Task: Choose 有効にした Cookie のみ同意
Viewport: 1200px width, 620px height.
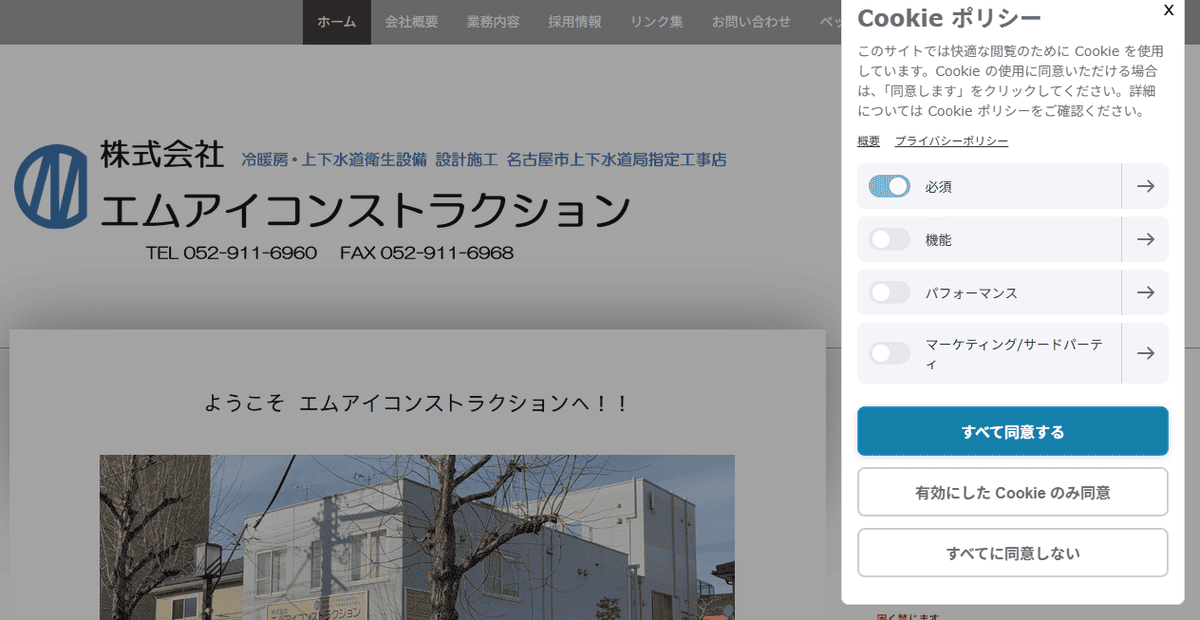Action: pos(1012,492)
